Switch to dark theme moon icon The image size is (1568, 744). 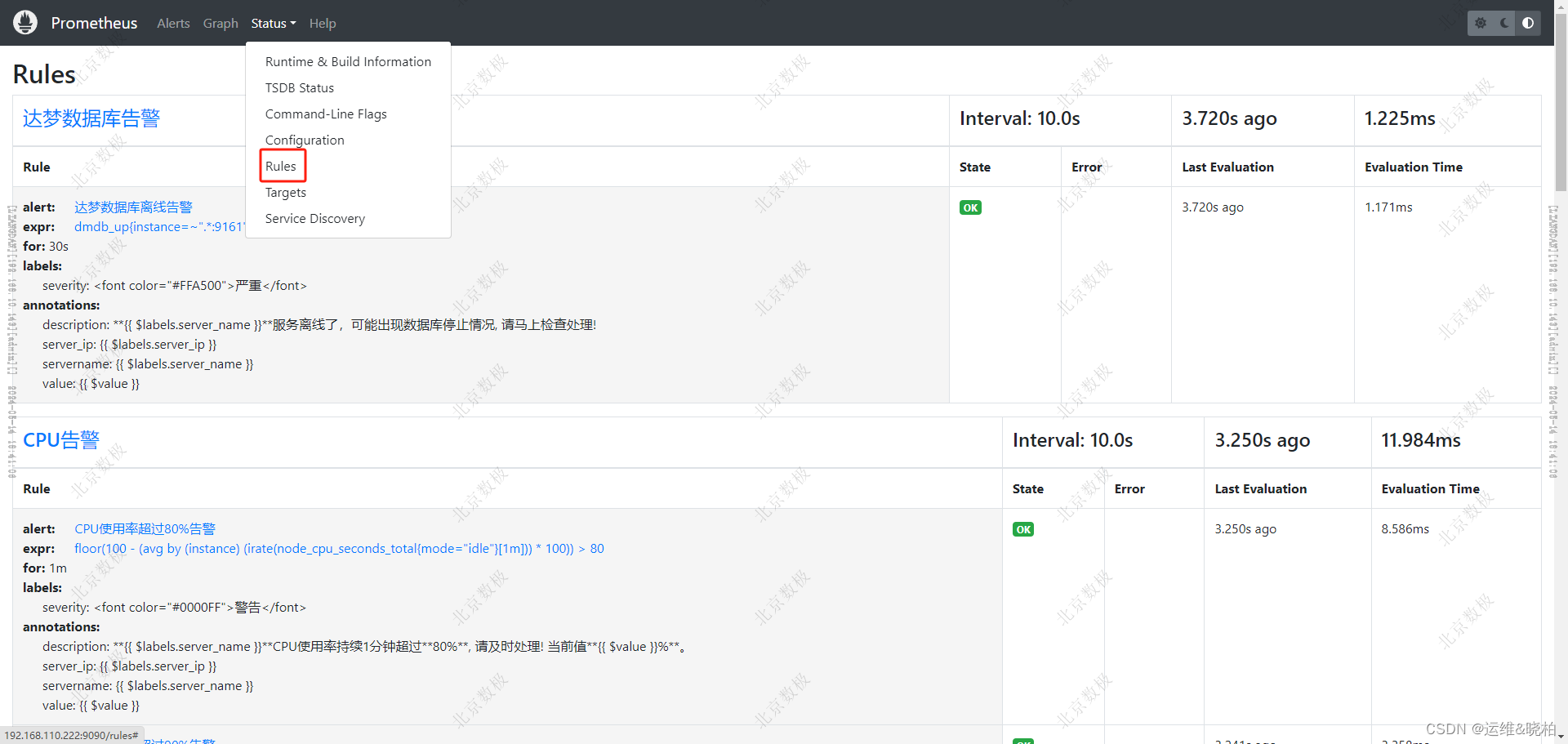tap(1504, 23)
